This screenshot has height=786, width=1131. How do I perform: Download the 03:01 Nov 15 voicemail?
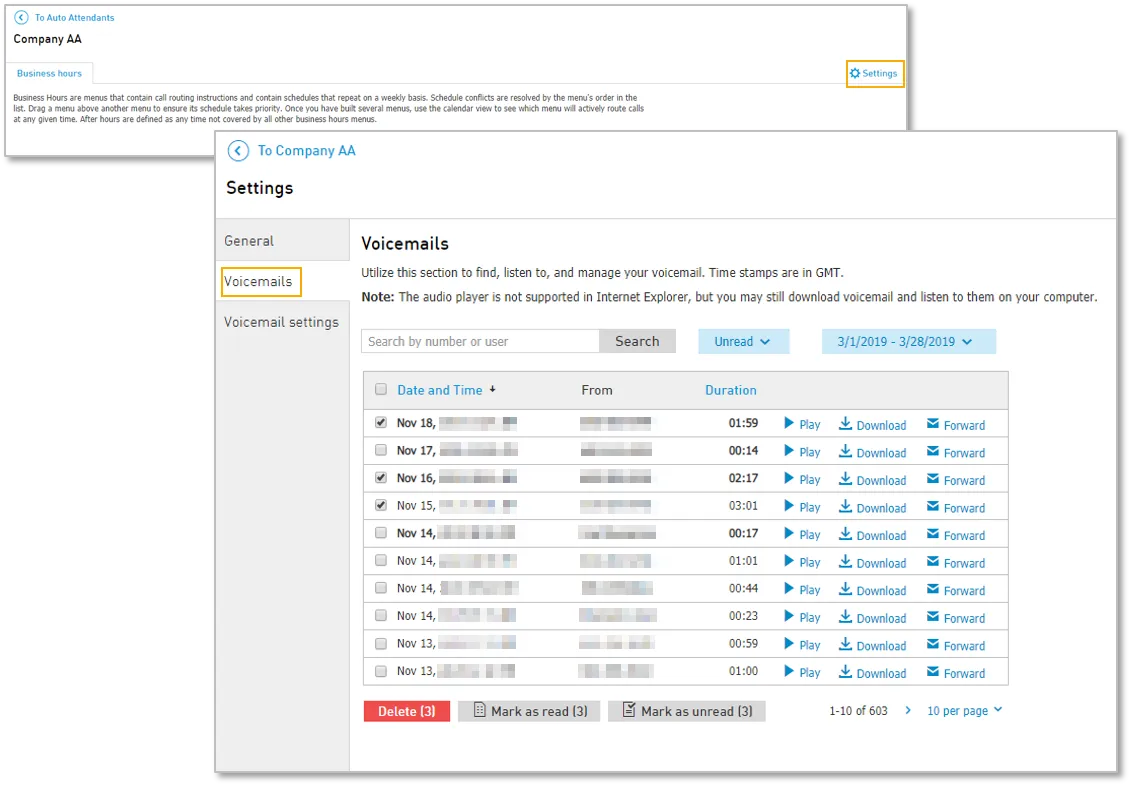pyautogui.click(x=872, y=507)
